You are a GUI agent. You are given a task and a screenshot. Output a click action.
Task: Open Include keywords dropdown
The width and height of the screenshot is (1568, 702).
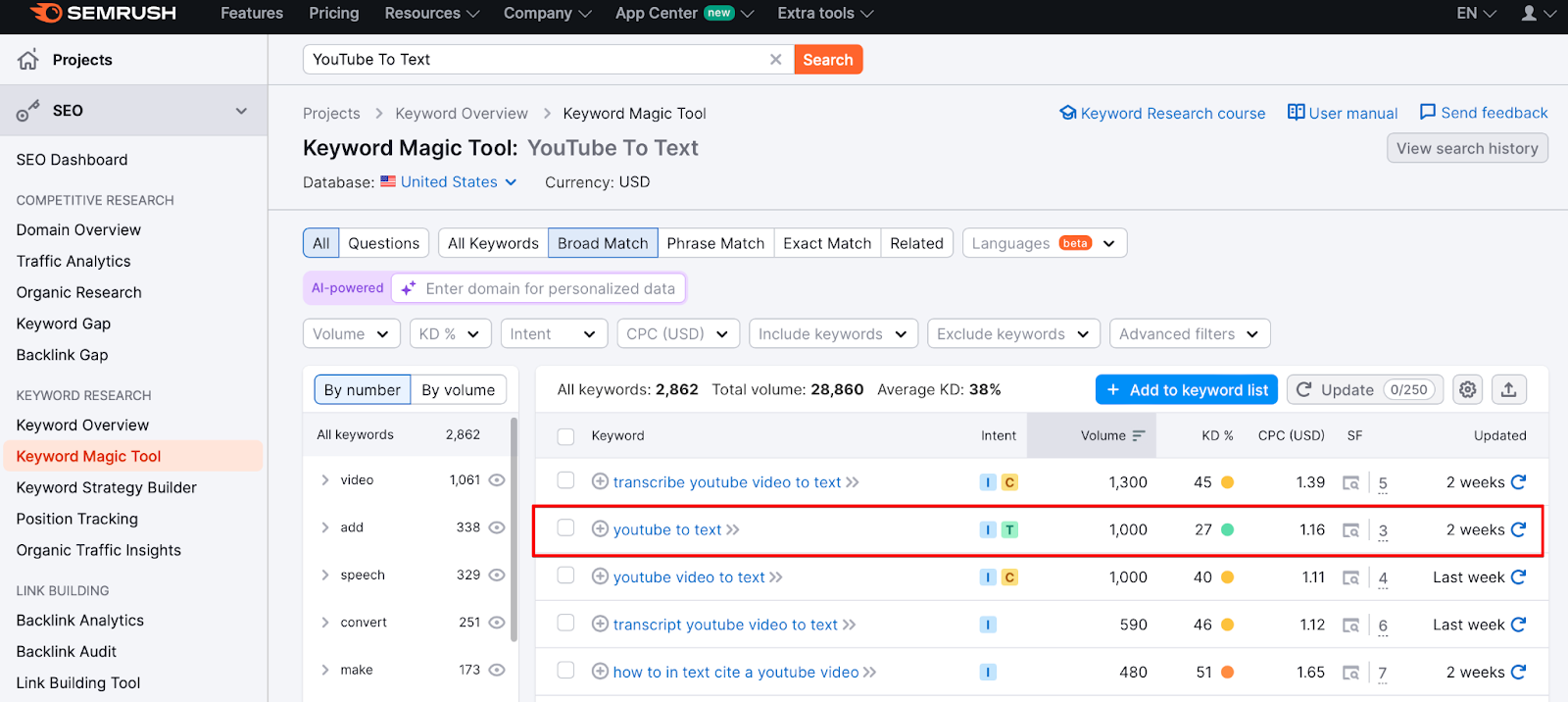pyautogui.click(x=834, y=334)
